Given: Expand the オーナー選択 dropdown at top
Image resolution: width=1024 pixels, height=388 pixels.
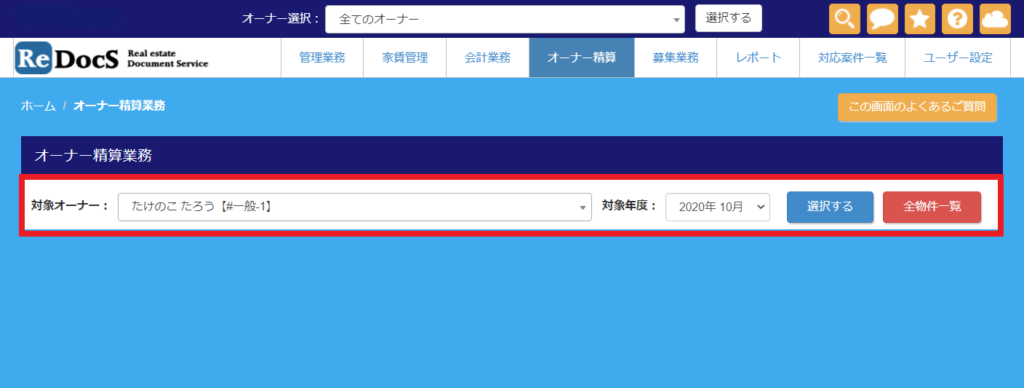Looking at the screenshot, I should point(505,20).
